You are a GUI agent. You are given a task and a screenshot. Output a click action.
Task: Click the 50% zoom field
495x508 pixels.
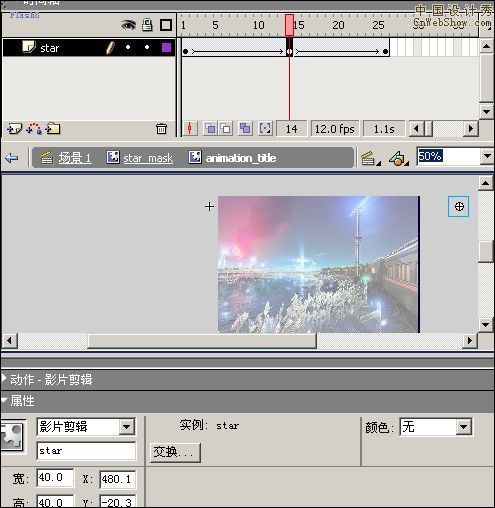coord(448,156)
